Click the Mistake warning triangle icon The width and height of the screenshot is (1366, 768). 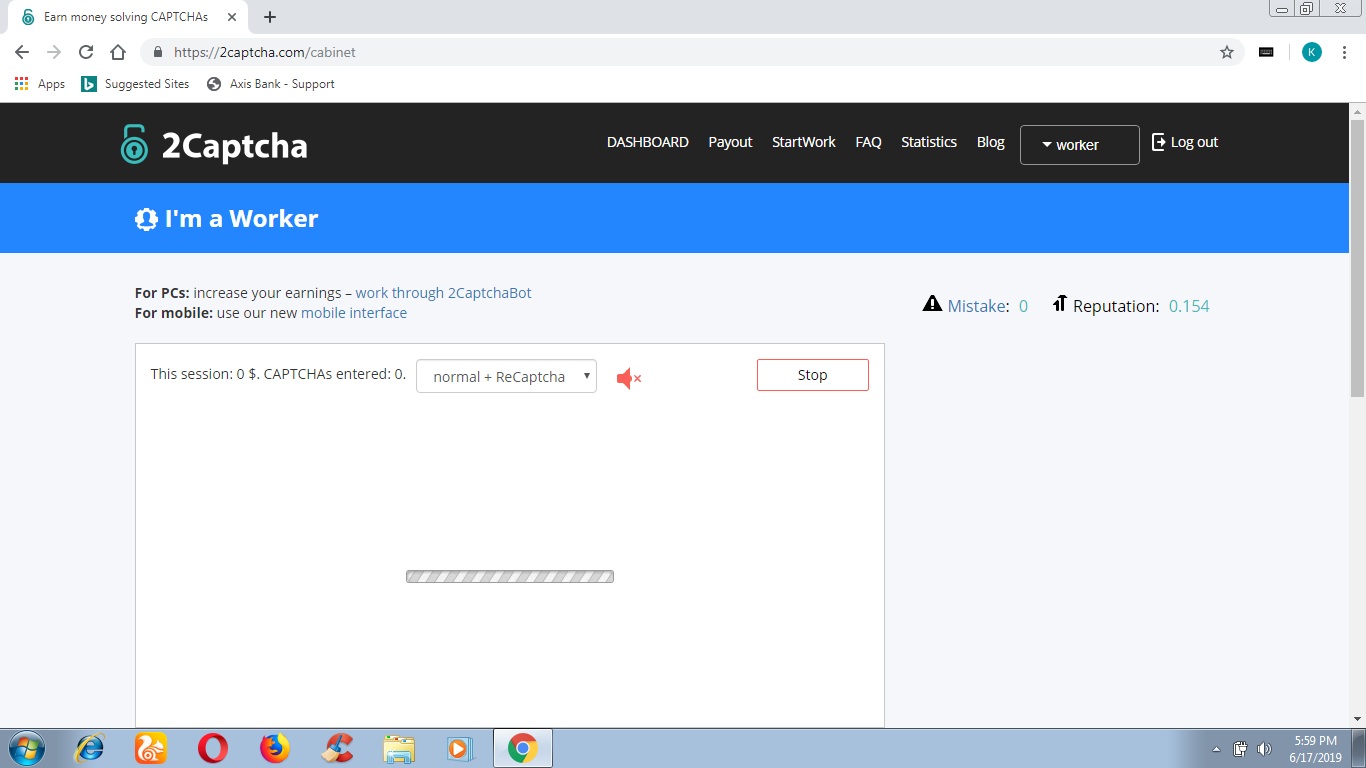pyautogui.click(x=932, y=304)
